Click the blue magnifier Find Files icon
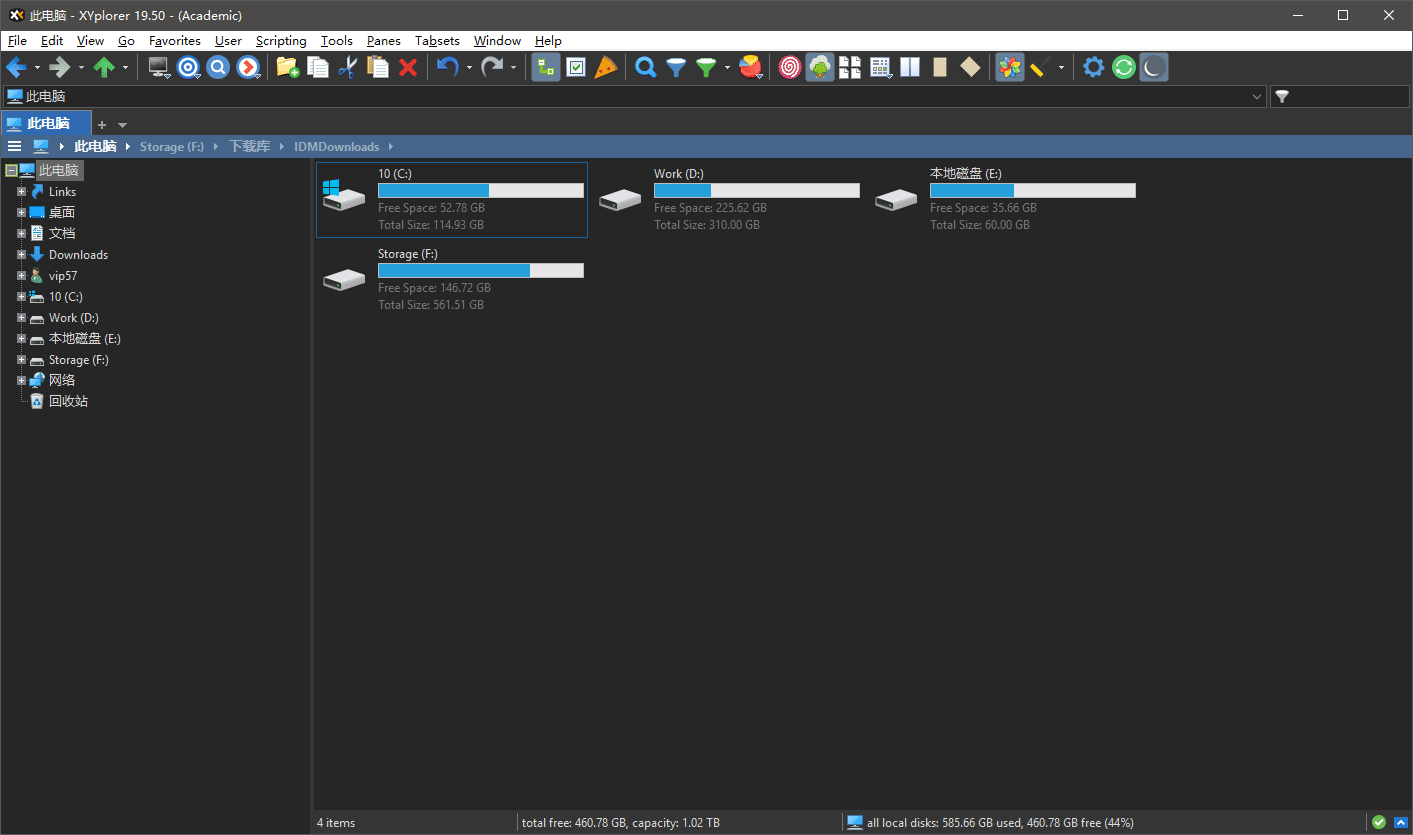 [646, 67]
